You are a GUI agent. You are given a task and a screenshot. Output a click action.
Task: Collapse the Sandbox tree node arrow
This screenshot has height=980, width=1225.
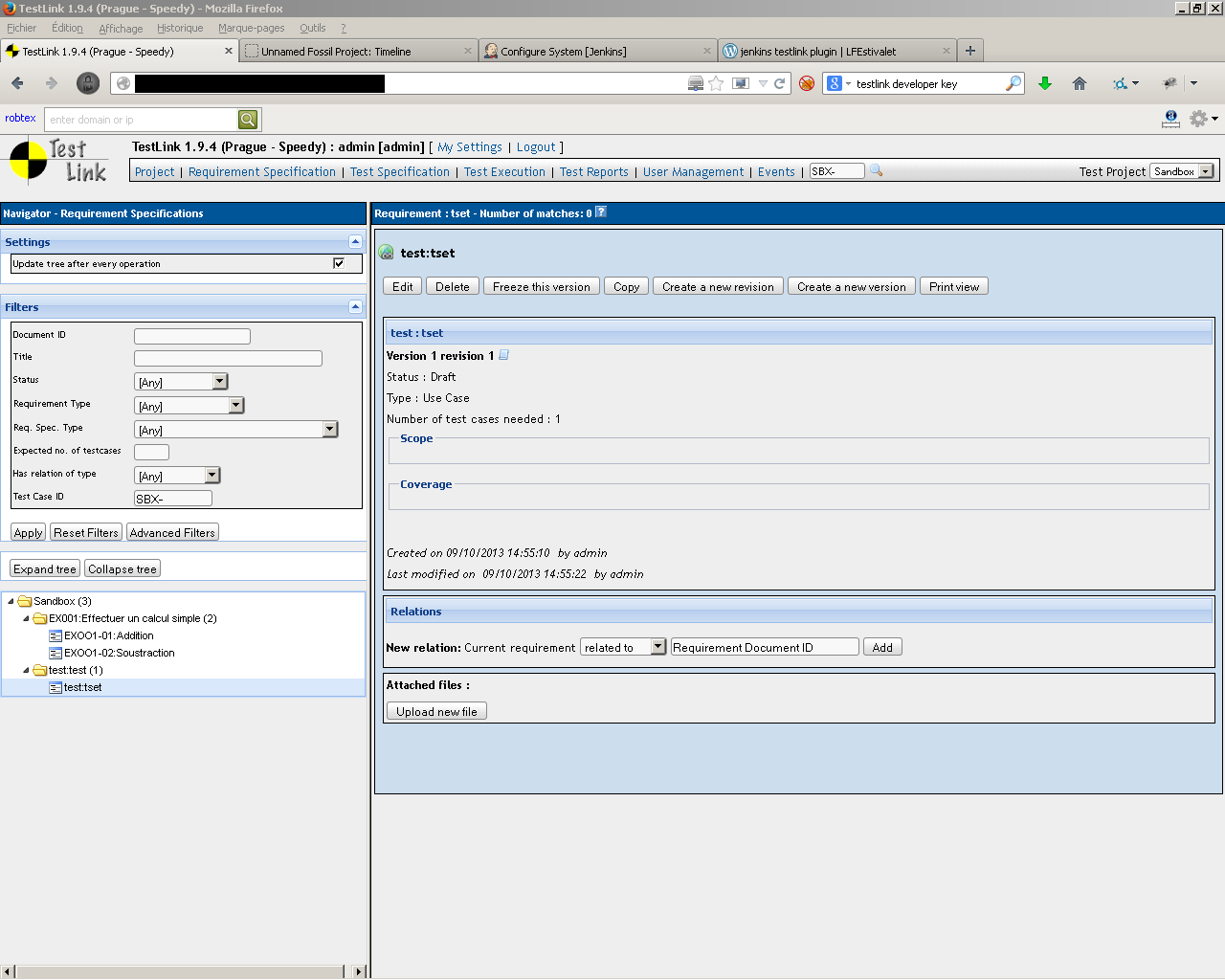tap(11, 601)
